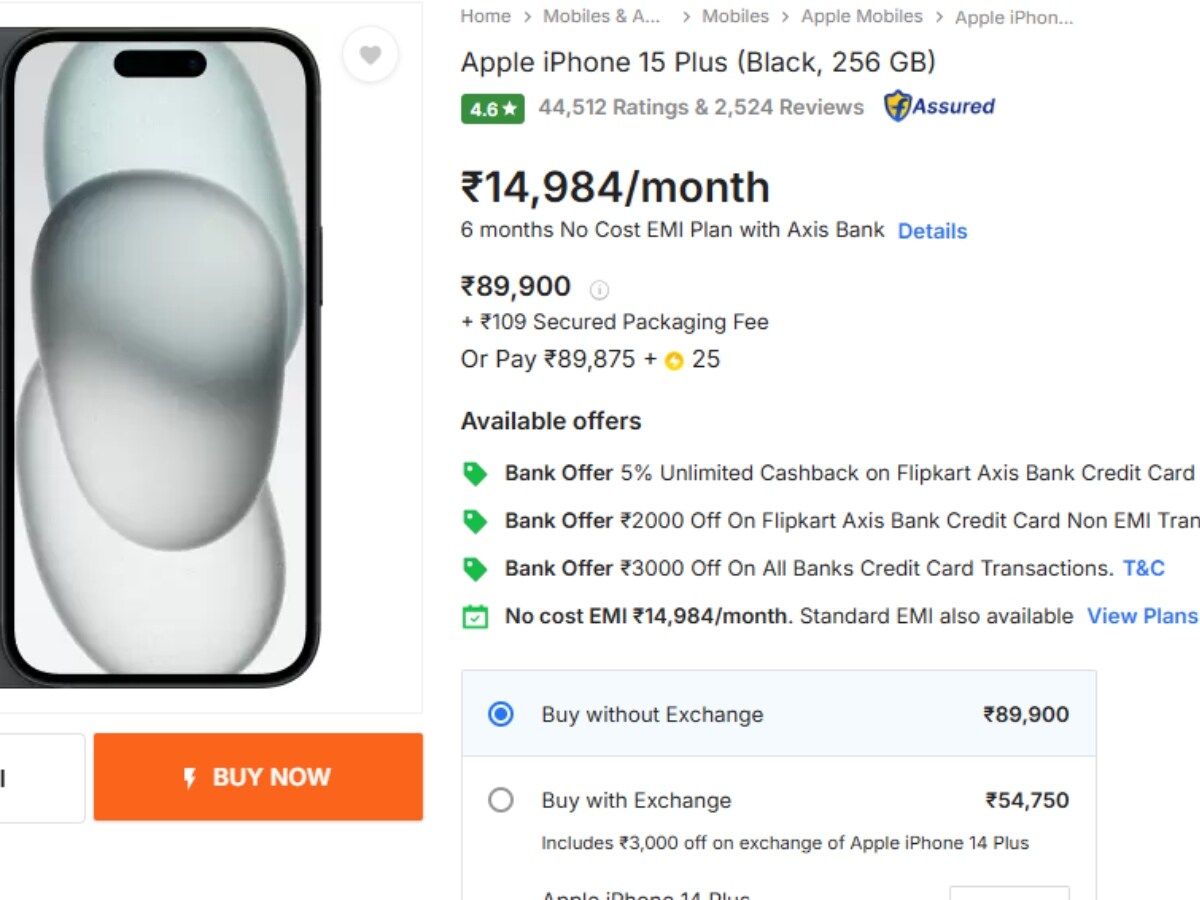Click the Flipkart Assured badge
This screenshot has width=1200, height=900.
[939, 106]
